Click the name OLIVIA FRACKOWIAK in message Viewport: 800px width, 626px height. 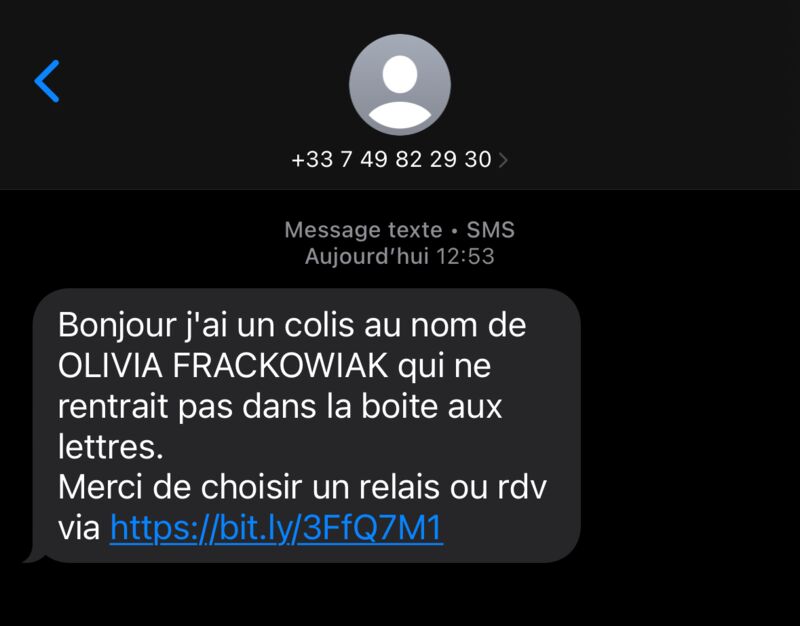223,365
